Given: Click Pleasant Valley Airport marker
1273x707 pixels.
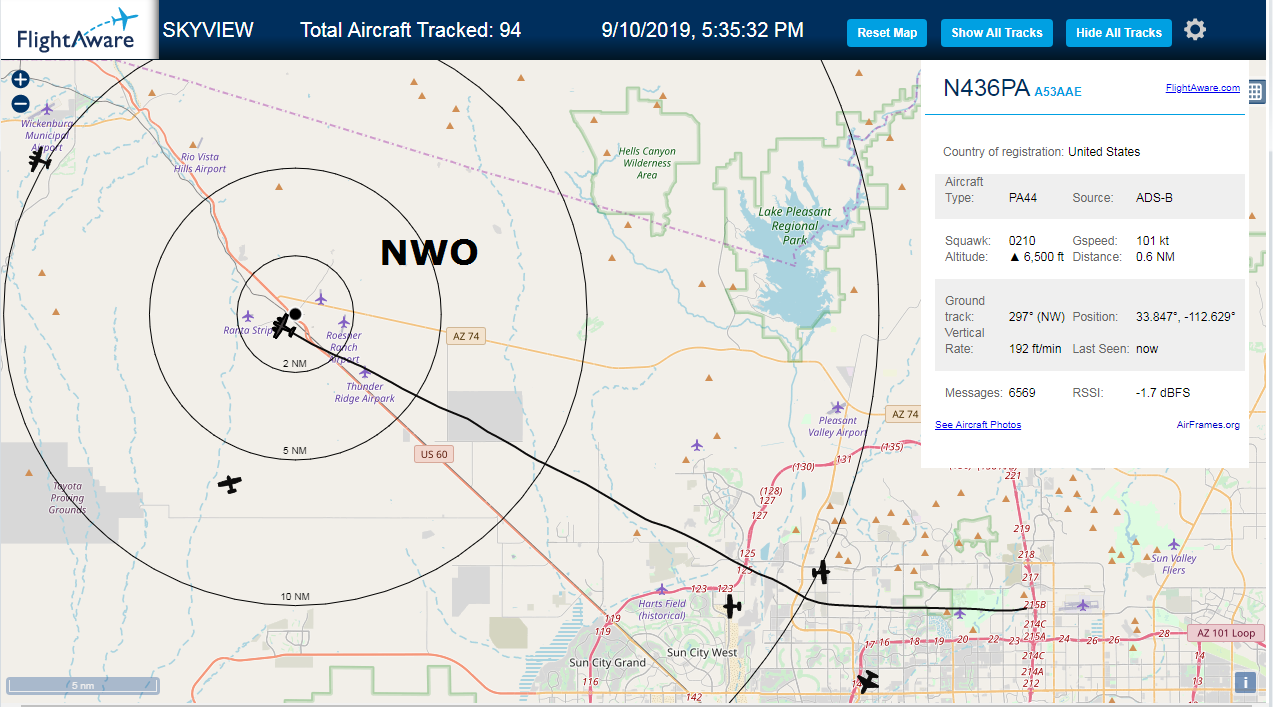Looking at the screenshot, I should point(838,407).
